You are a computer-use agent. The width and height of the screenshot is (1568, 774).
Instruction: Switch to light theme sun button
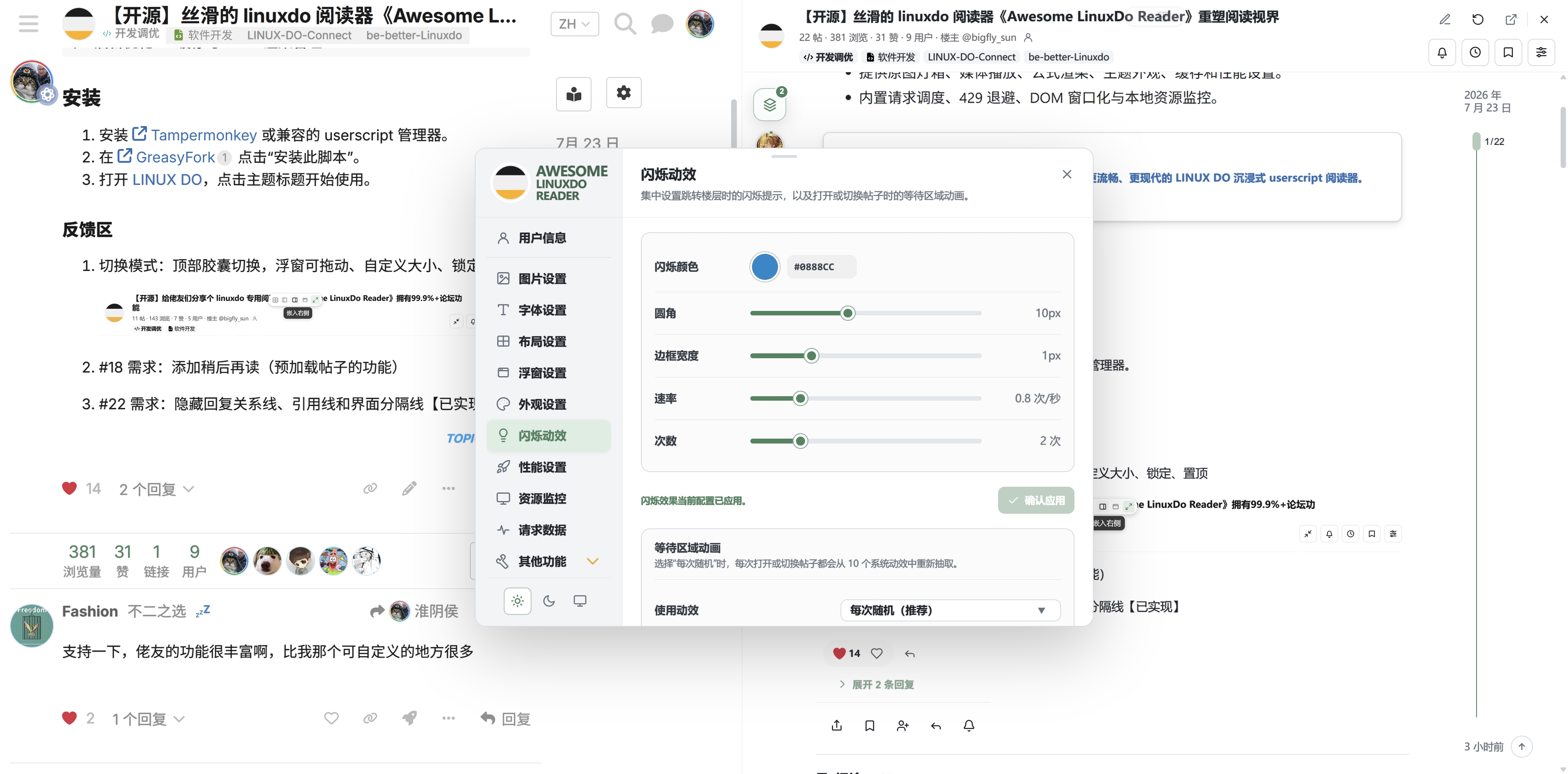(517, 601)
